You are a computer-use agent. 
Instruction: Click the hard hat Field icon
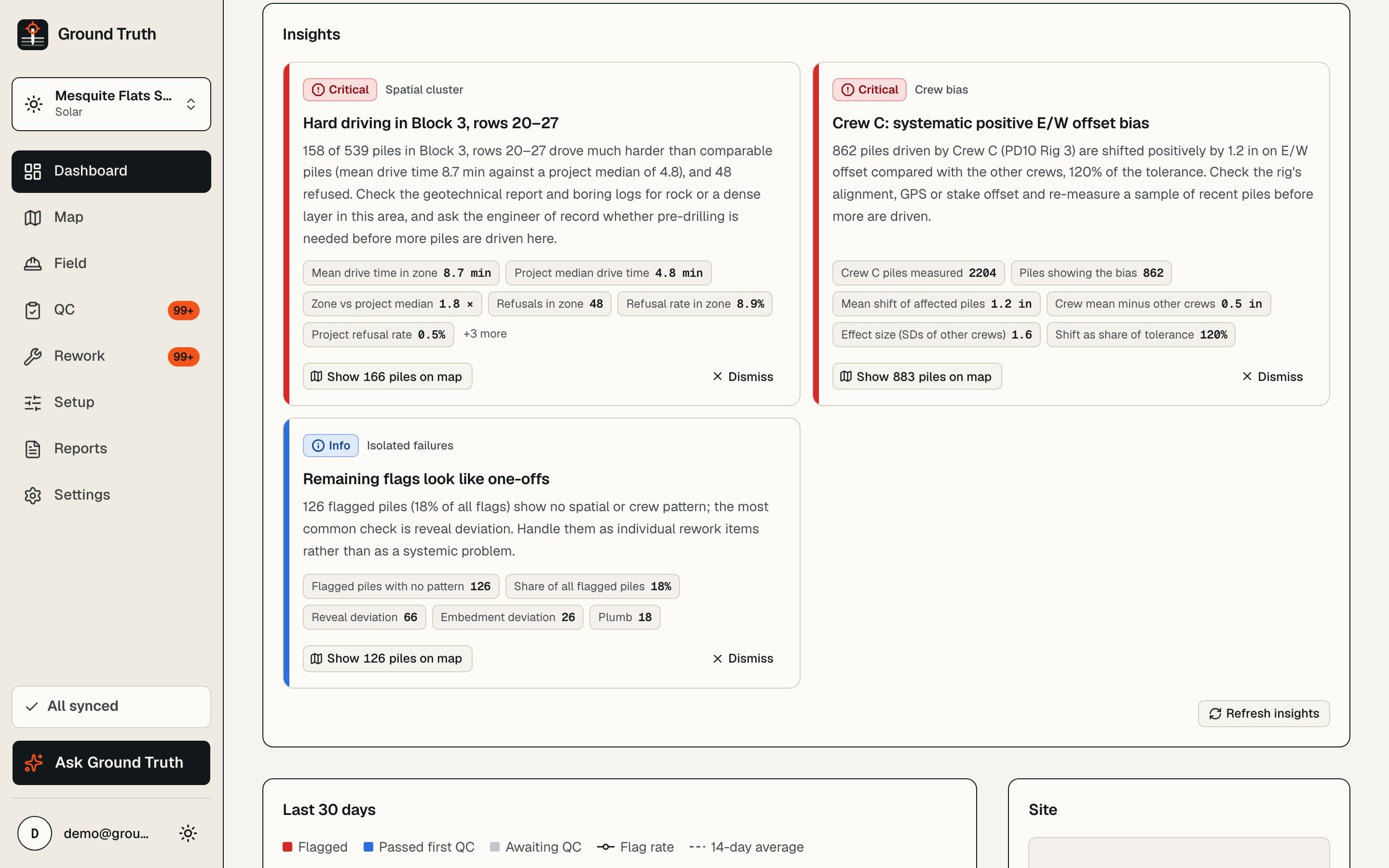tap(33, 263)
